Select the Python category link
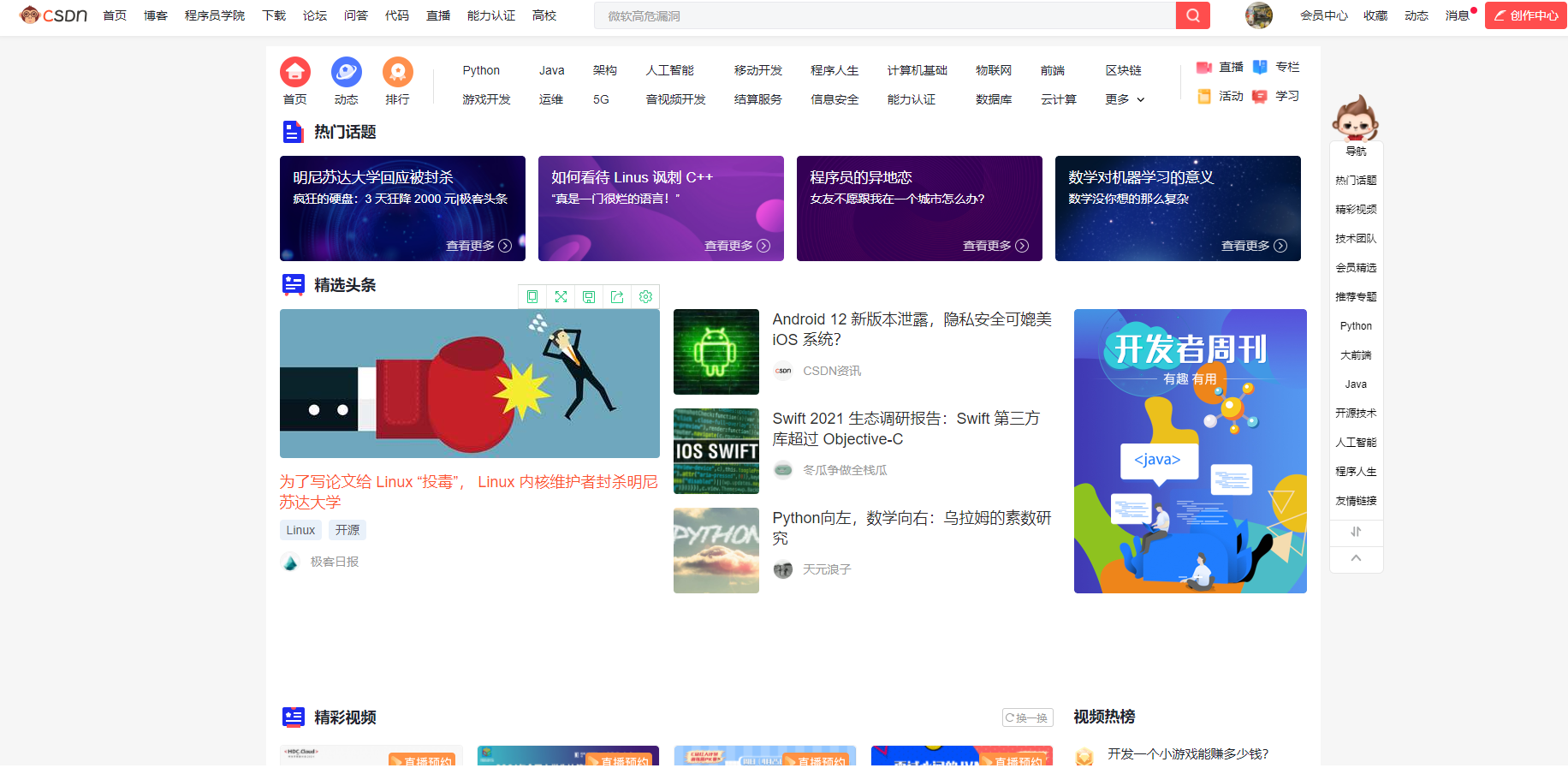 pos(481,70)
